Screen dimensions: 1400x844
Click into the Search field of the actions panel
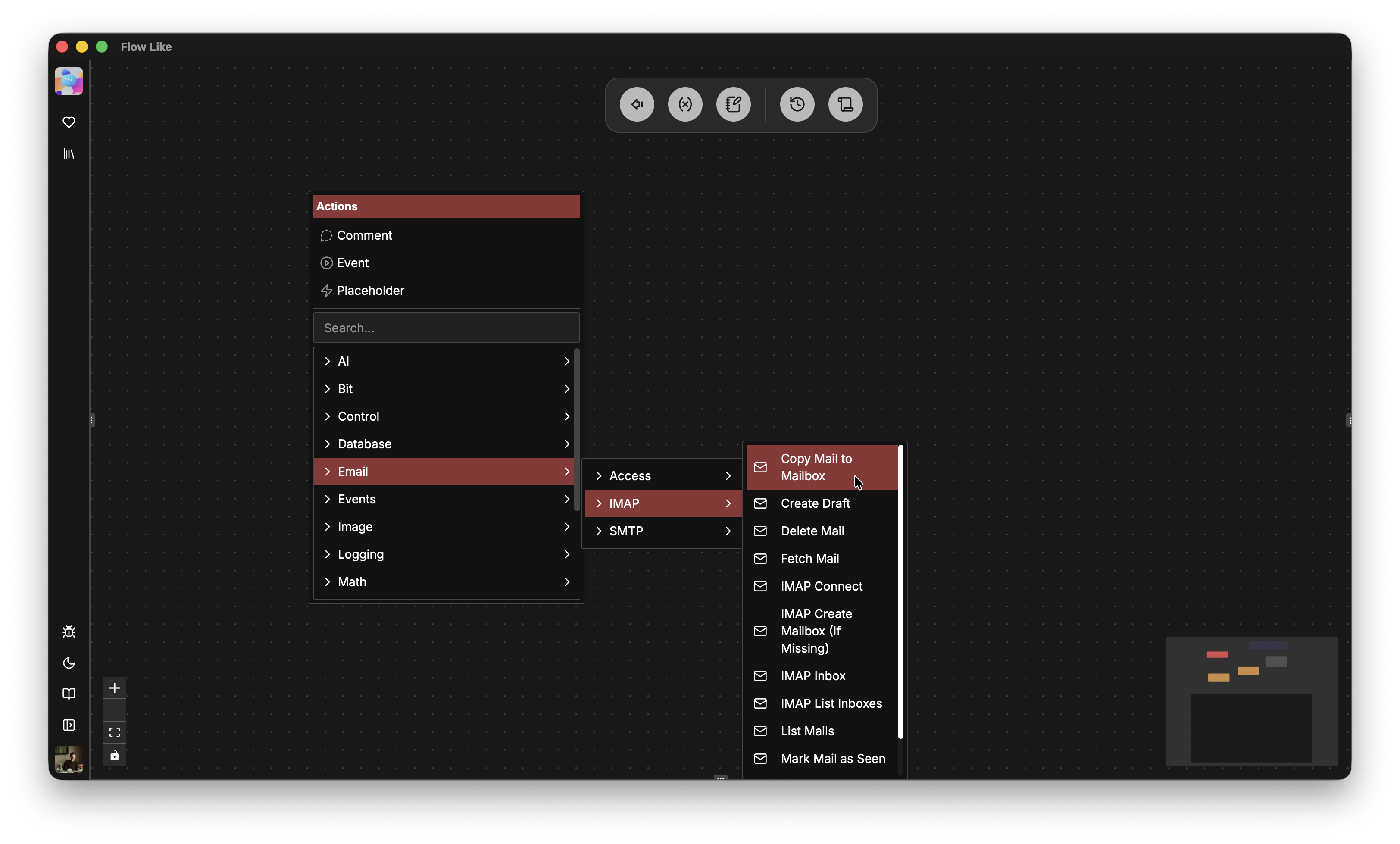[x=445, y=327]
